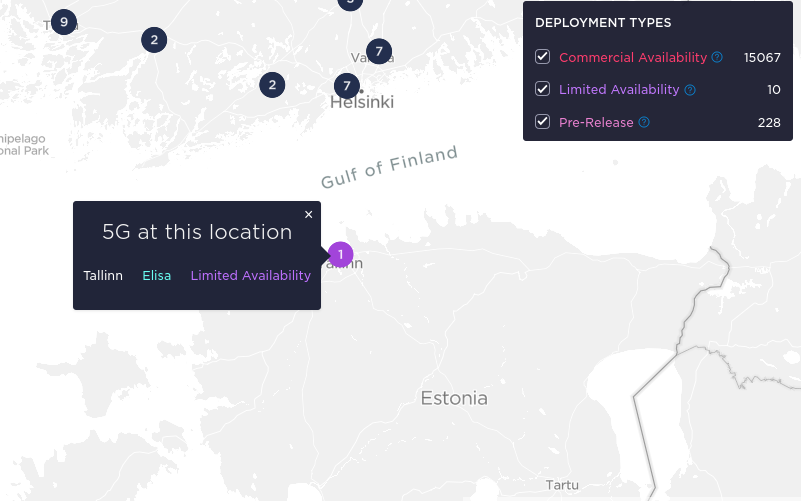801x501 pixels.
Task: Click the Commercial Availability label text
Action: [633, 57]
